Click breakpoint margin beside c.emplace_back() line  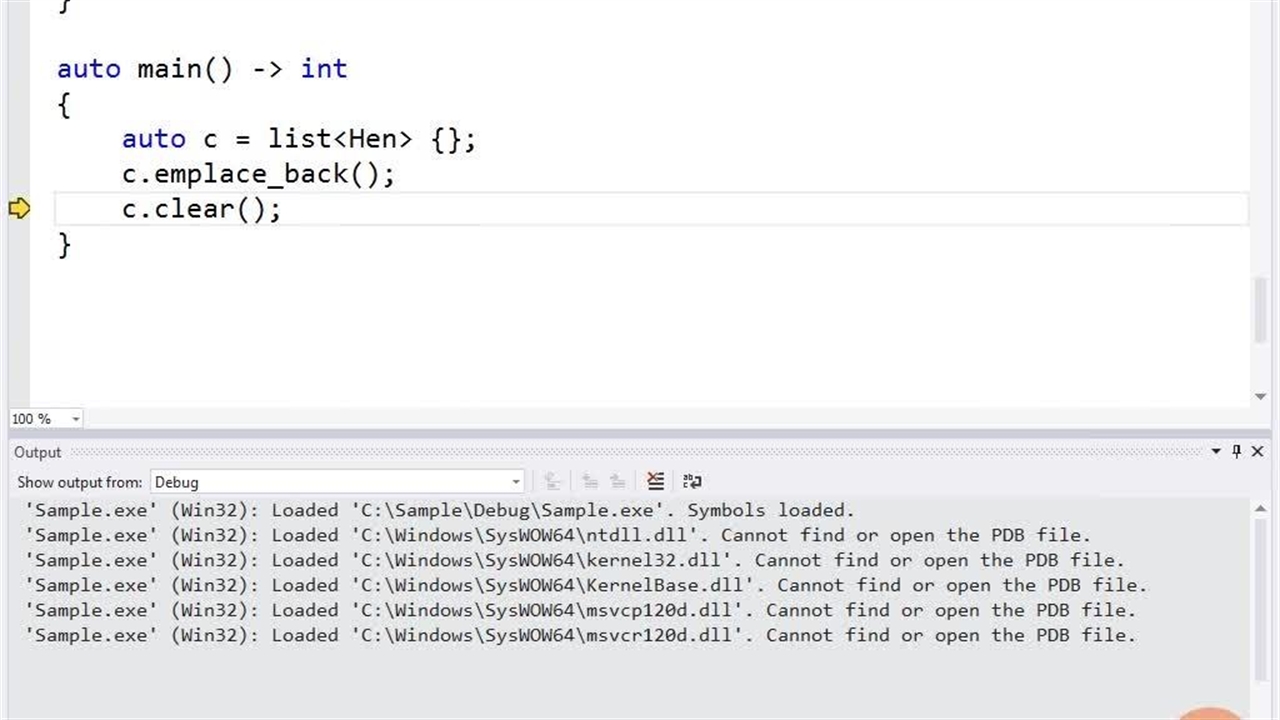19,174
